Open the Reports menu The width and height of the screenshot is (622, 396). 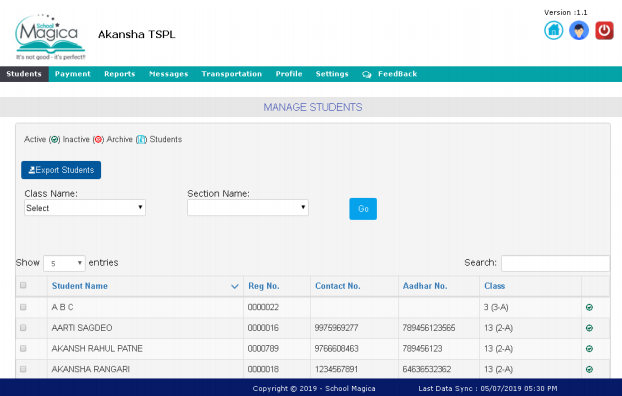119,74
